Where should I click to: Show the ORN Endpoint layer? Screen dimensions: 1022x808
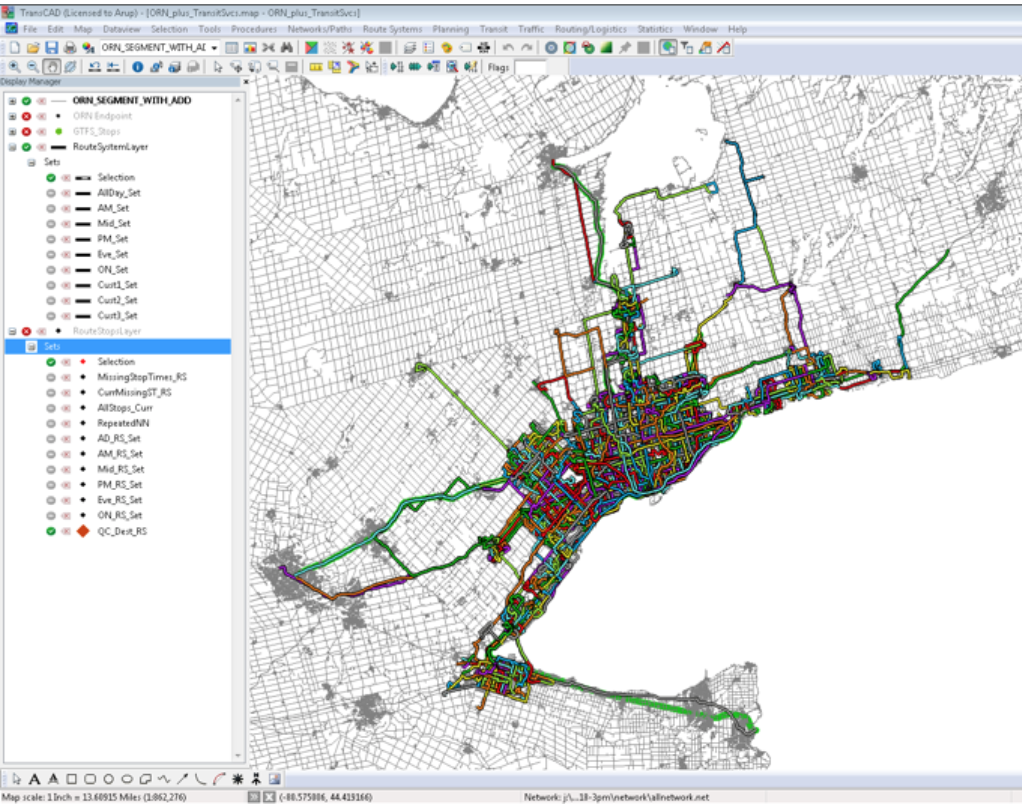27,116
